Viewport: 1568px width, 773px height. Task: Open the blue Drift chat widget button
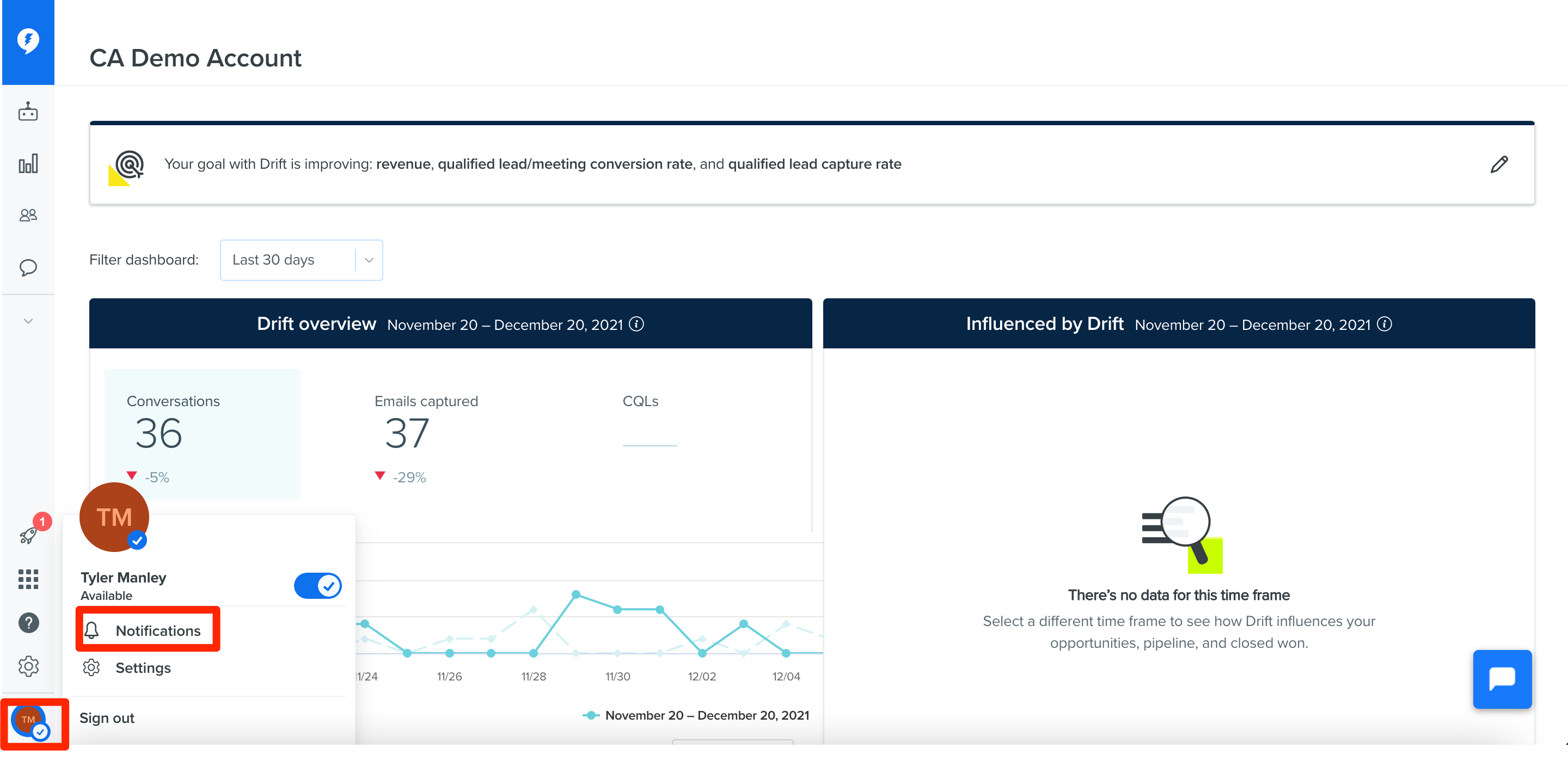point(1502,679)
